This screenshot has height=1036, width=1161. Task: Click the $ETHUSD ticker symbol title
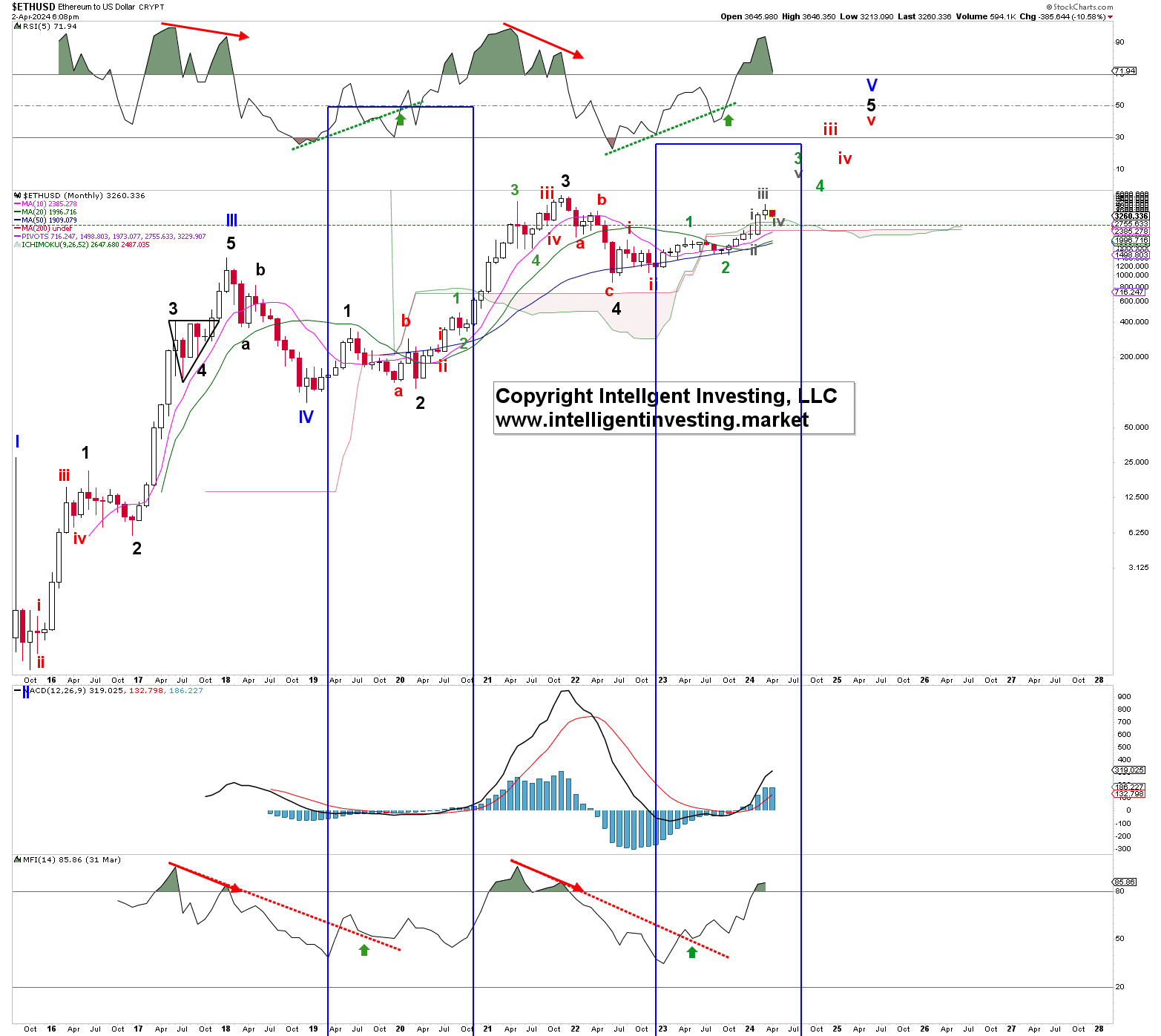[x=33, y=7]
